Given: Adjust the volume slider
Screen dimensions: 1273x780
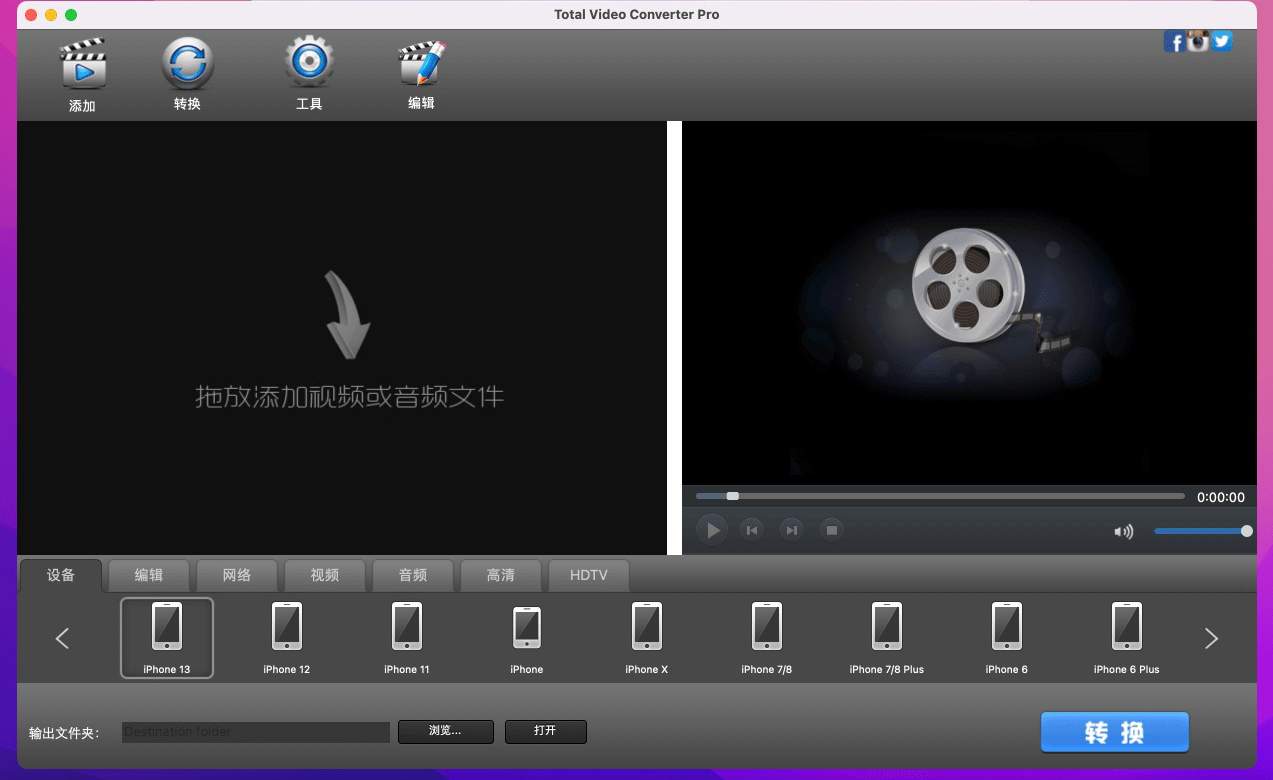Looking at the screenshot, I should tap(1200, 531).
